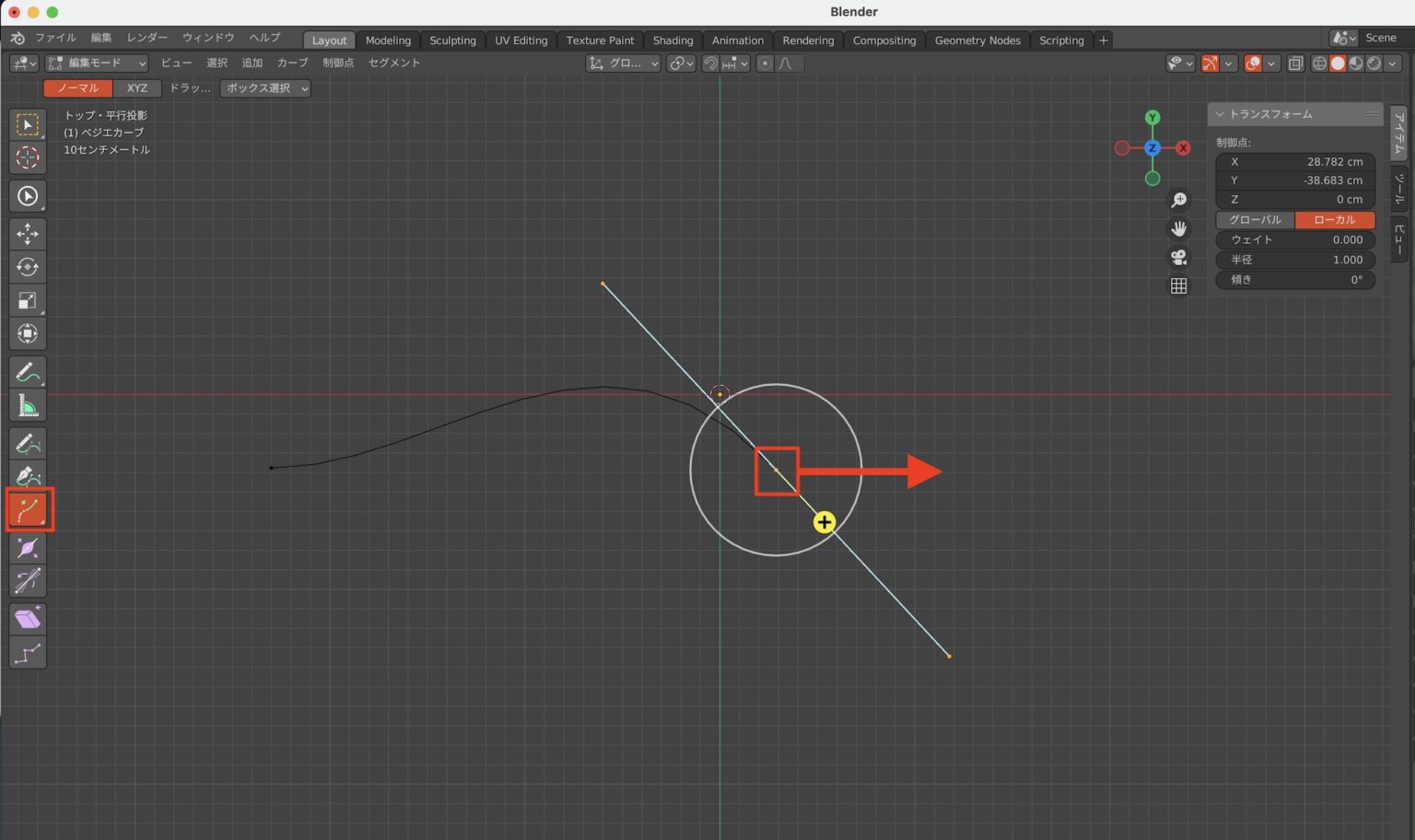Image resolution: width=1415 pixels, height=840 pixels.
Task: Choose the Measure tool
Action: click(28, 404)
